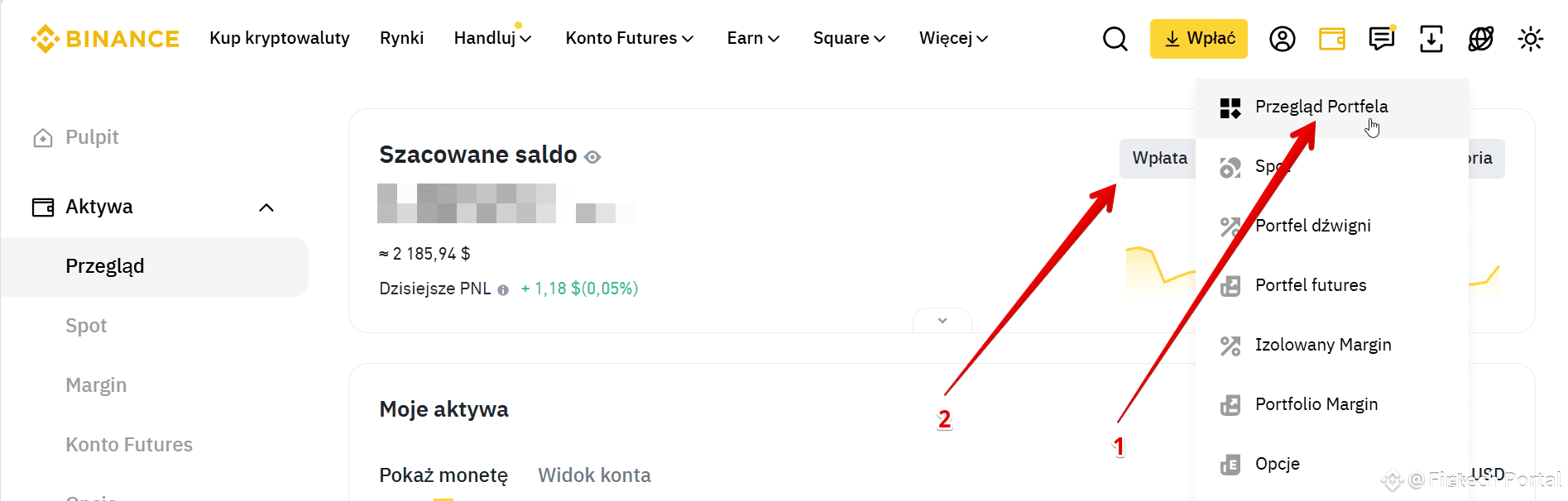Click the yellow Wpłać button
Screen dimensions: 1568x501
[1199, 39]
